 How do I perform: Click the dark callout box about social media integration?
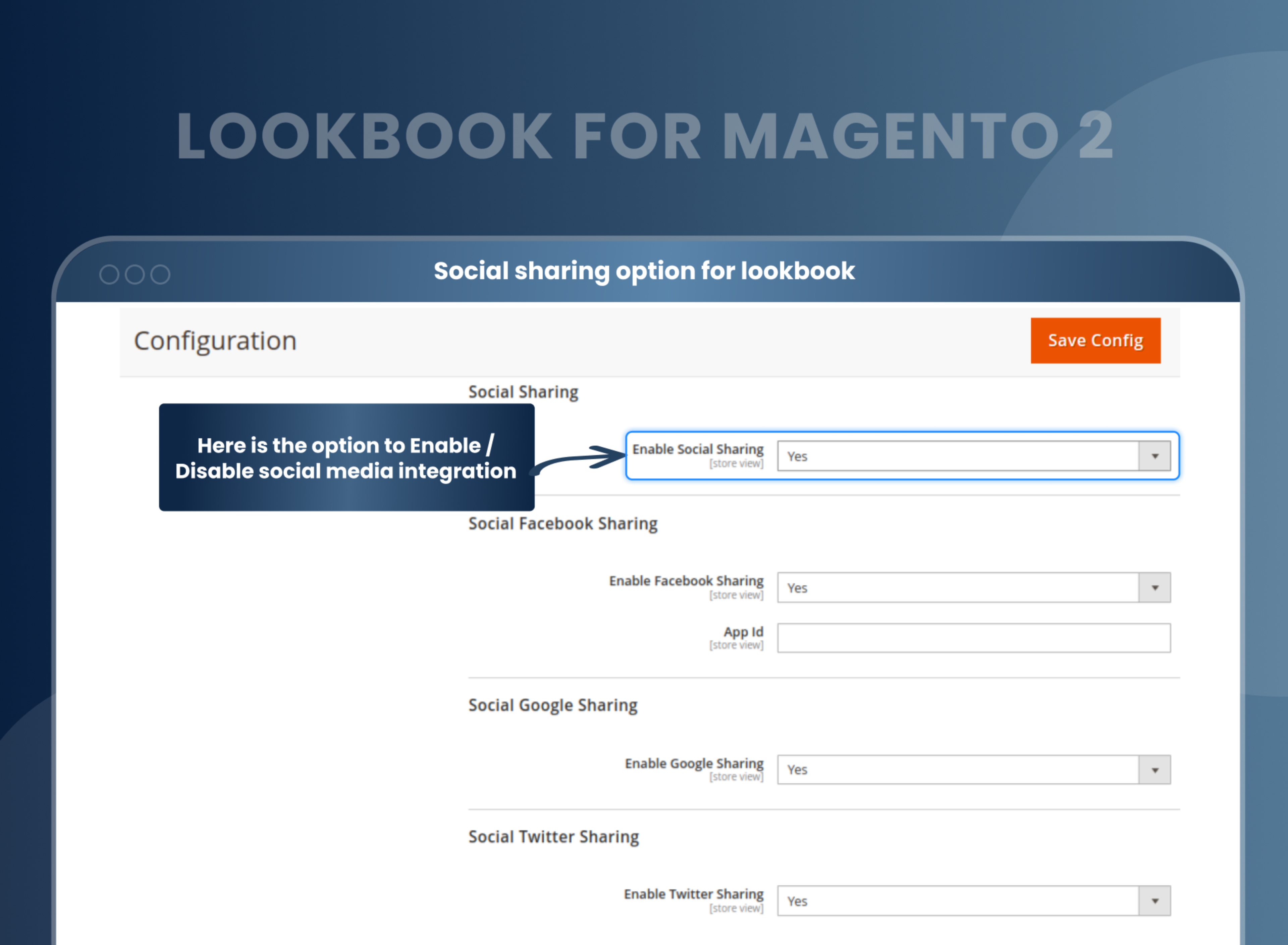pyautogui.click(x=346, y=457)
